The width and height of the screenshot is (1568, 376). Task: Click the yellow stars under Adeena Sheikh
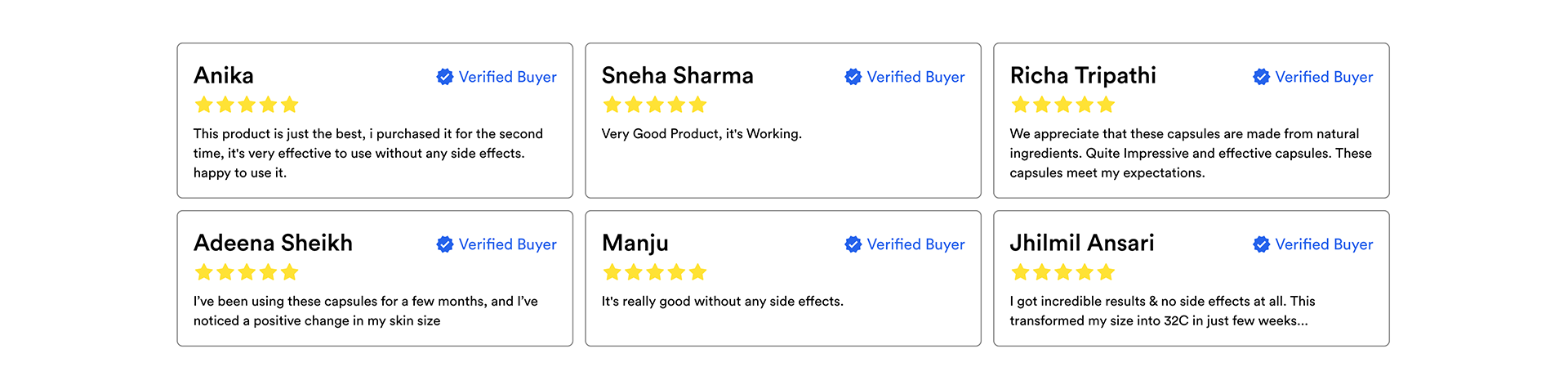[247, 272]
